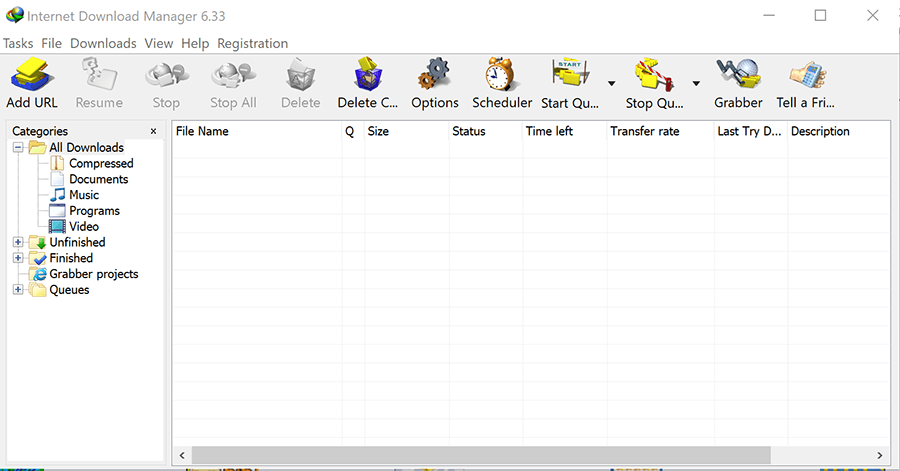900x471 pixels.
Task: Click the Stop toolbar icon
Action: coord(166,76)
